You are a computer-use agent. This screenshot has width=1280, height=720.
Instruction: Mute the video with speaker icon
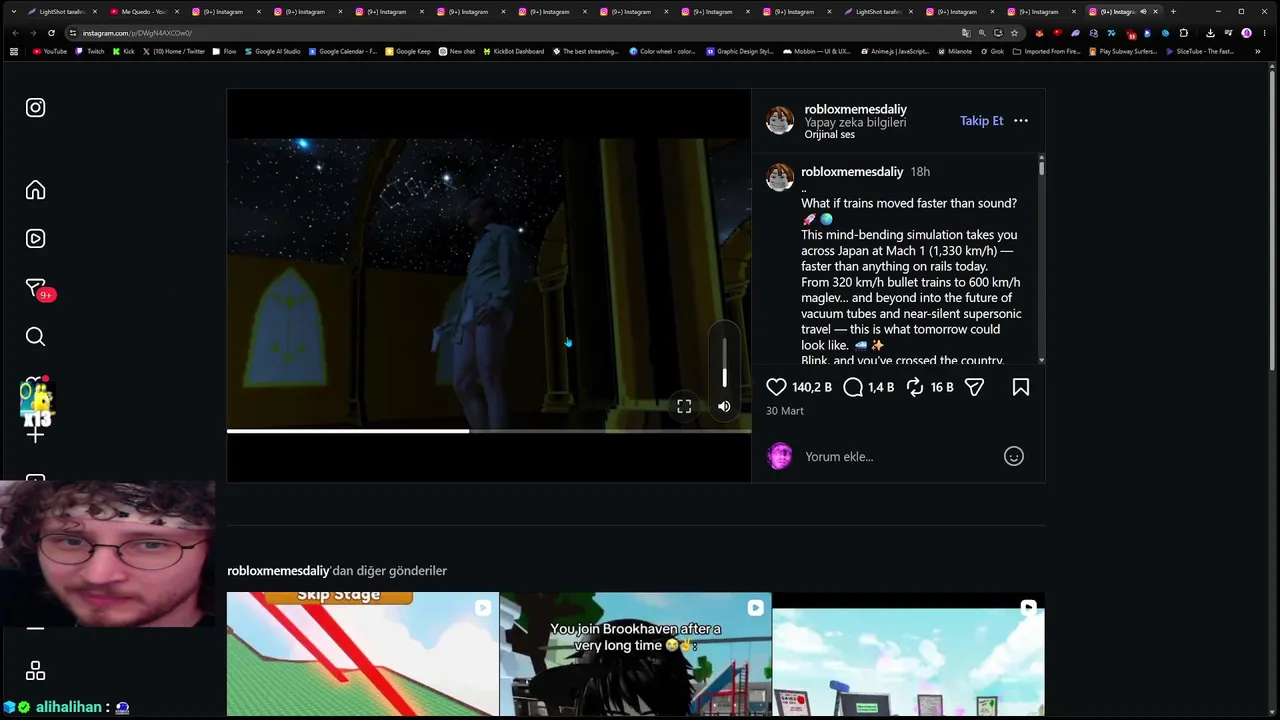[724, 407]
